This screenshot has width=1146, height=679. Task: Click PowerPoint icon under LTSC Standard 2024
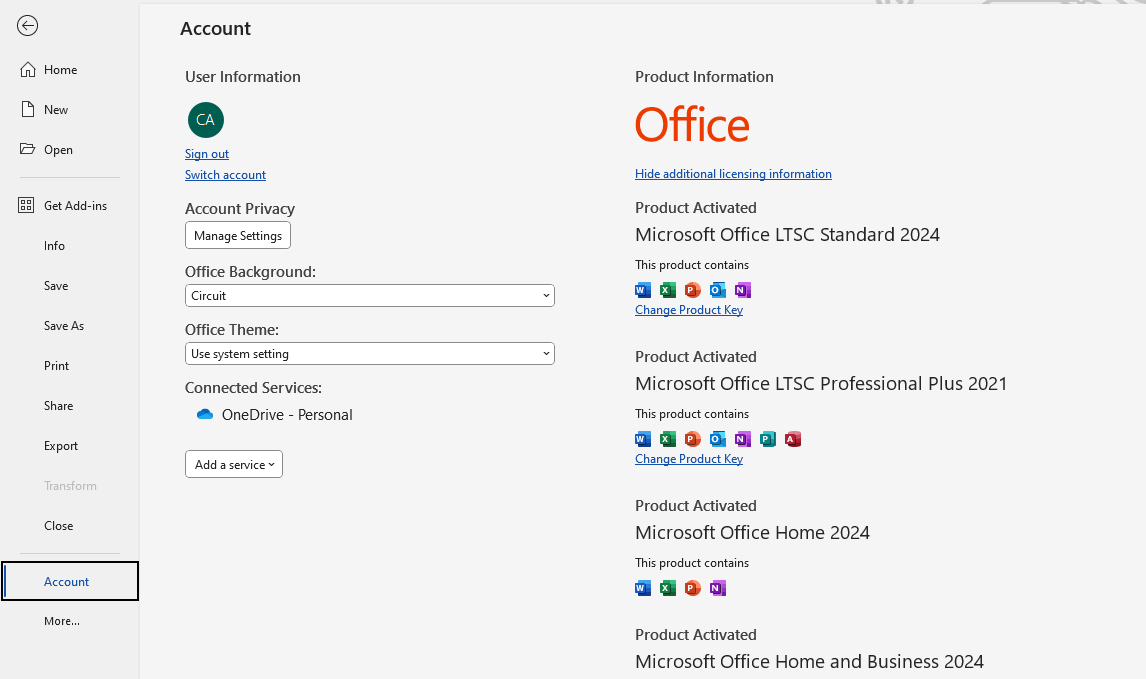(692, 290)
